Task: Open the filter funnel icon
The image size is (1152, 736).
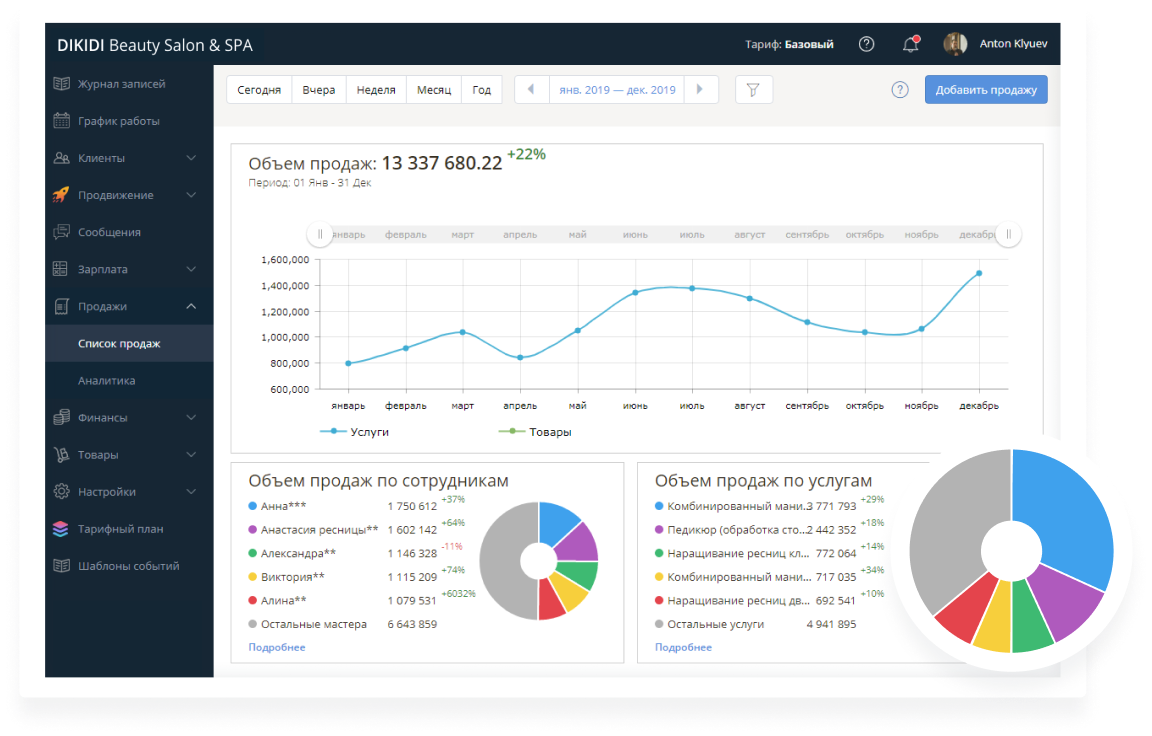Action: pos(754,90)
